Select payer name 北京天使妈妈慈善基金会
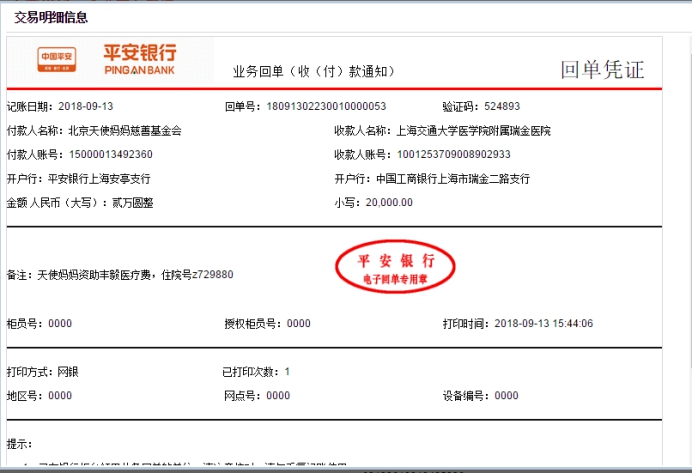Viewport: 692px width, 473px height. point(125,131)
